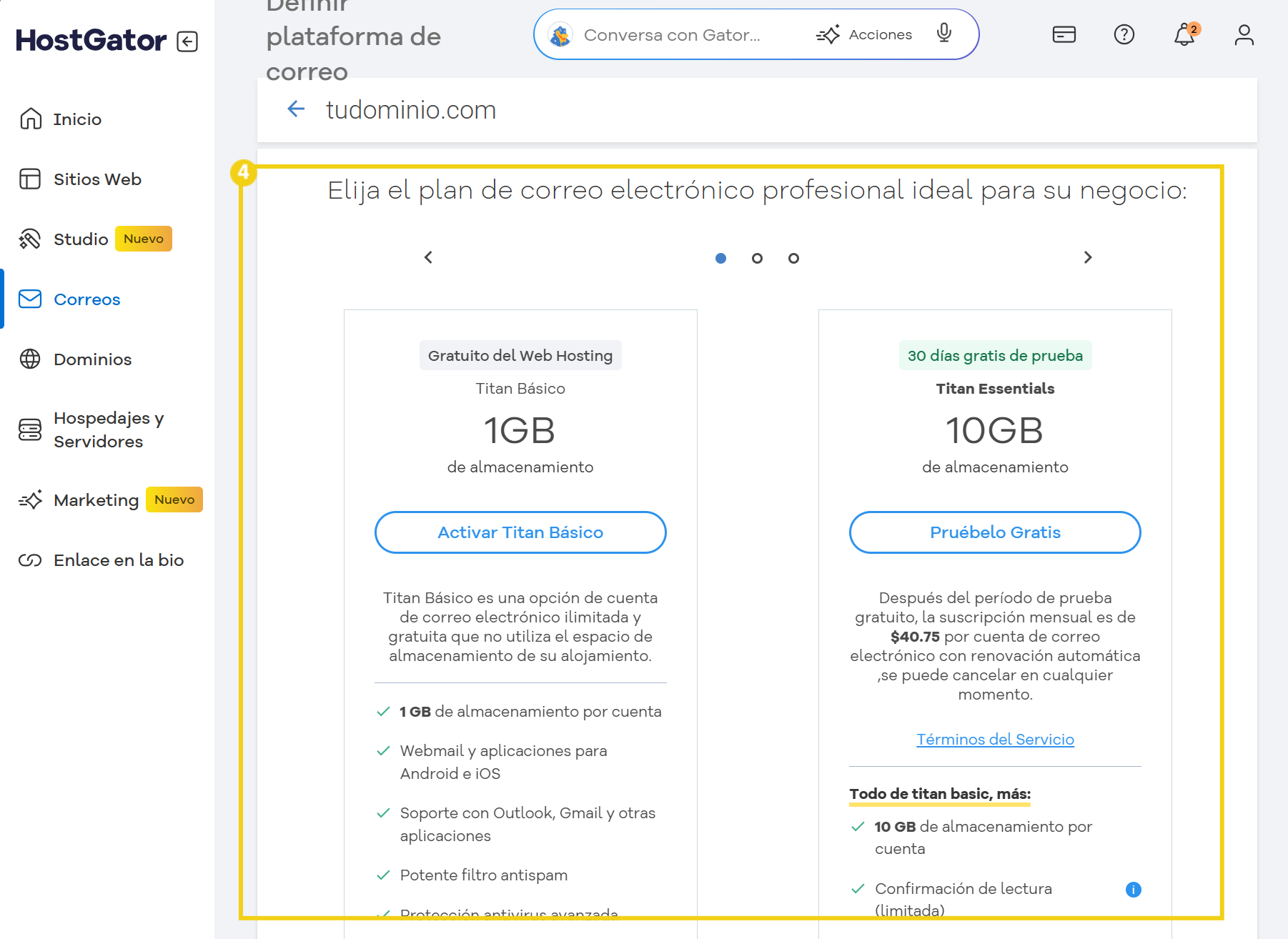Click the microphone voice input icon
Screen dimensions: 1288x939
pos(943,34)
